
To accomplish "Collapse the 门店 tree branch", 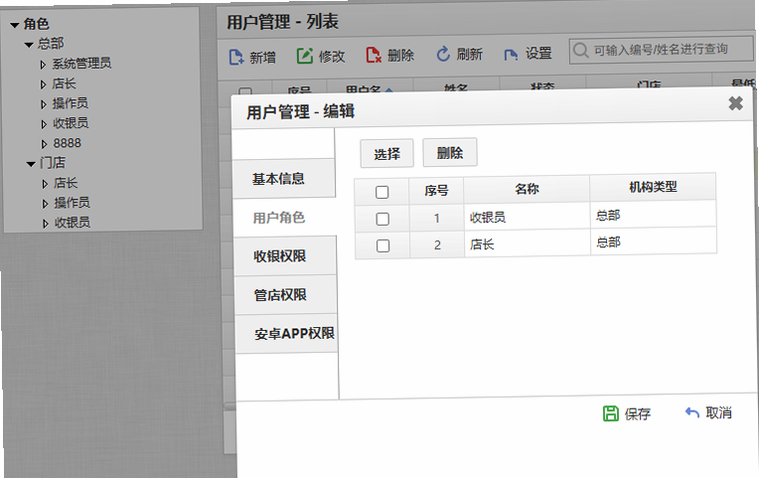I will click(31, 164).
